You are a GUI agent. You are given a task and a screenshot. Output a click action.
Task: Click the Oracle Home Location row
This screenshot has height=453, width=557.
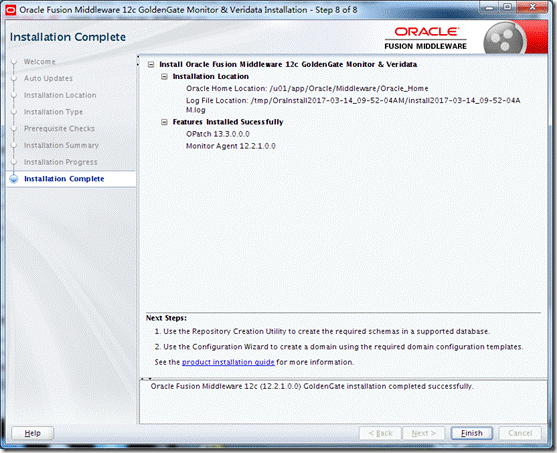[x=307, y=88]
